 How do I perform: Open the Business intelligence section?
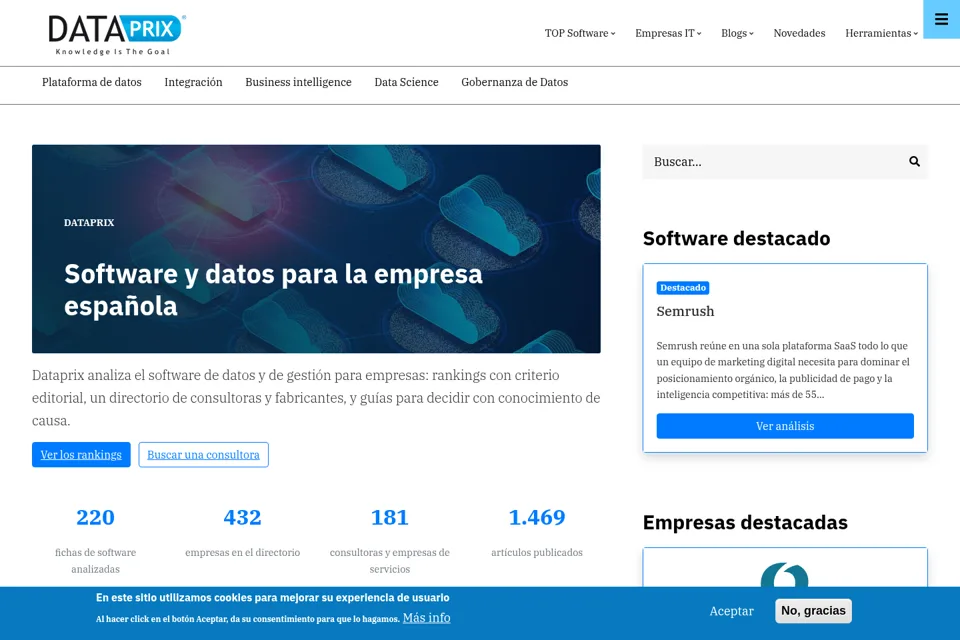click(x=298, y=82)
